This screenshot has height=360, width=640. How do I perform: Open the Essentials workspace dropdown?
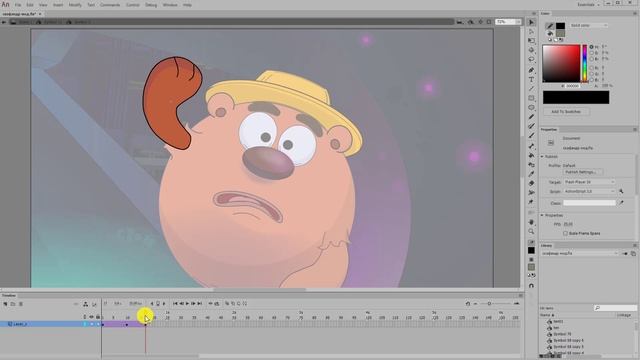pos(589,4)
